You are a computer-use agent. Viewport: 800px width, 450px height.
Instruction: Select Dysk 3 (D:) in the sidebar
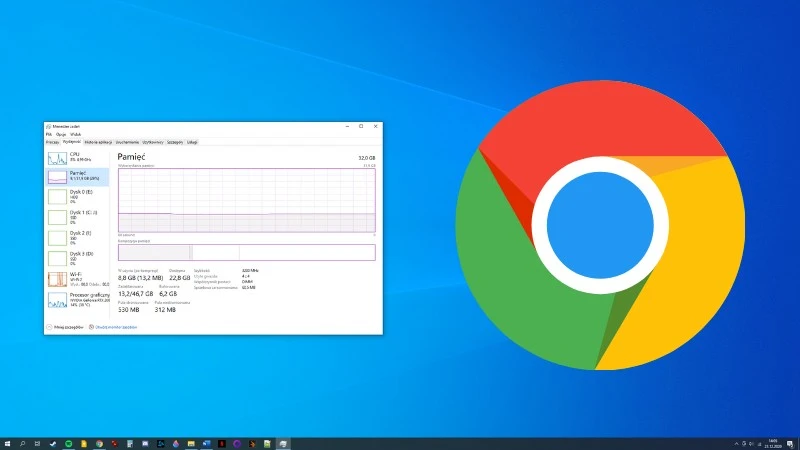click(78, 258)
